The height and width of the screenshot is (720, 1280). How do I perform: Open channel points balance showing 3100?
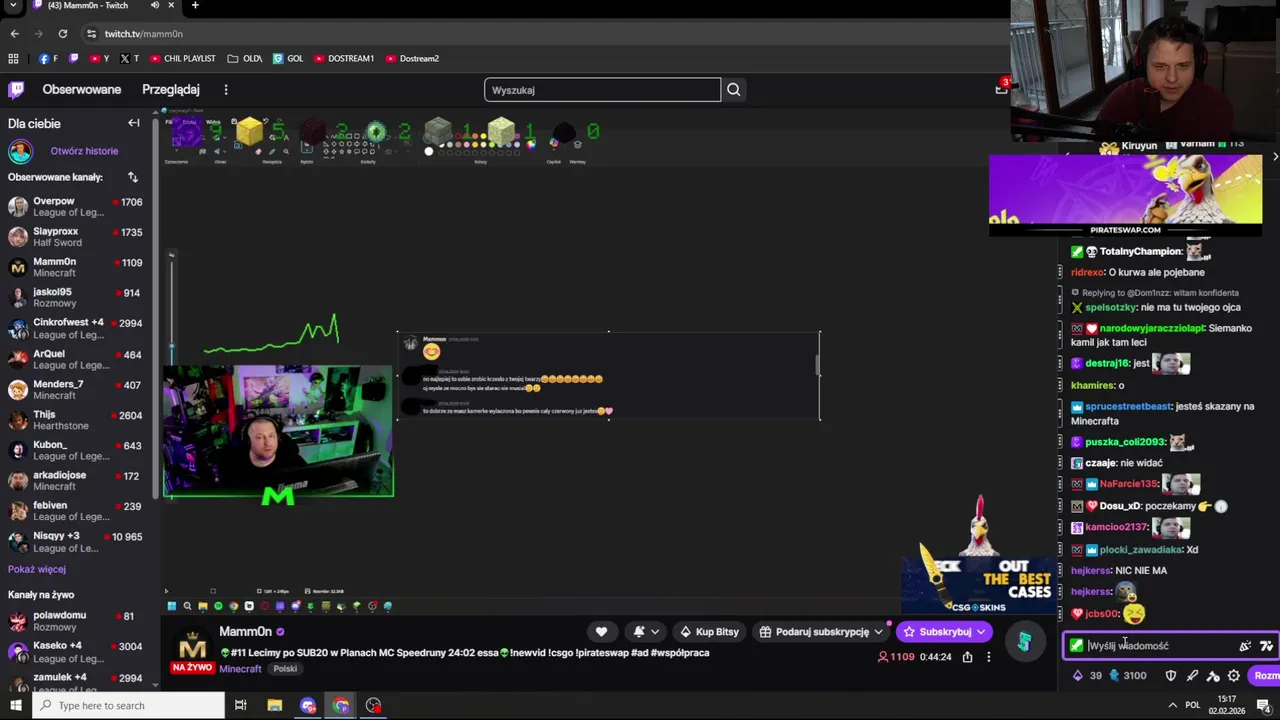tap(1127, 676)
